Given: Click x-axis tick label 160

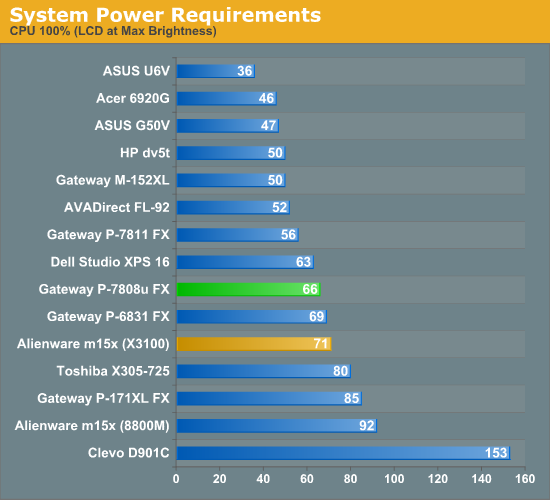Looking at the screenshot, I should (x=525, y=479).
